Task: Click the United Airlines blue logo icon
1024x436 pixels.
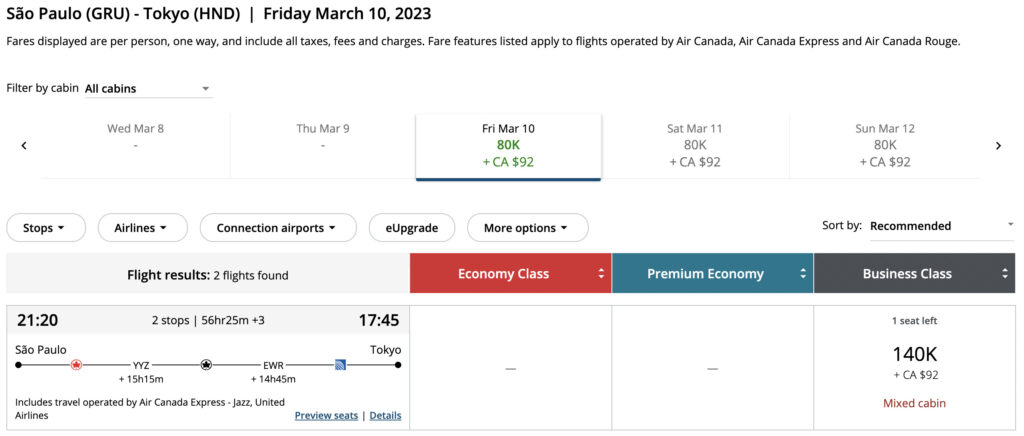Action: [x=340, y=365]
